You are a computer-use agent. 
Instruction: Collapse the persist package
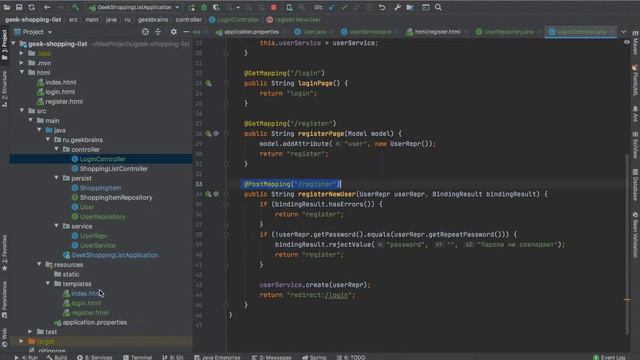pos(57,178)
